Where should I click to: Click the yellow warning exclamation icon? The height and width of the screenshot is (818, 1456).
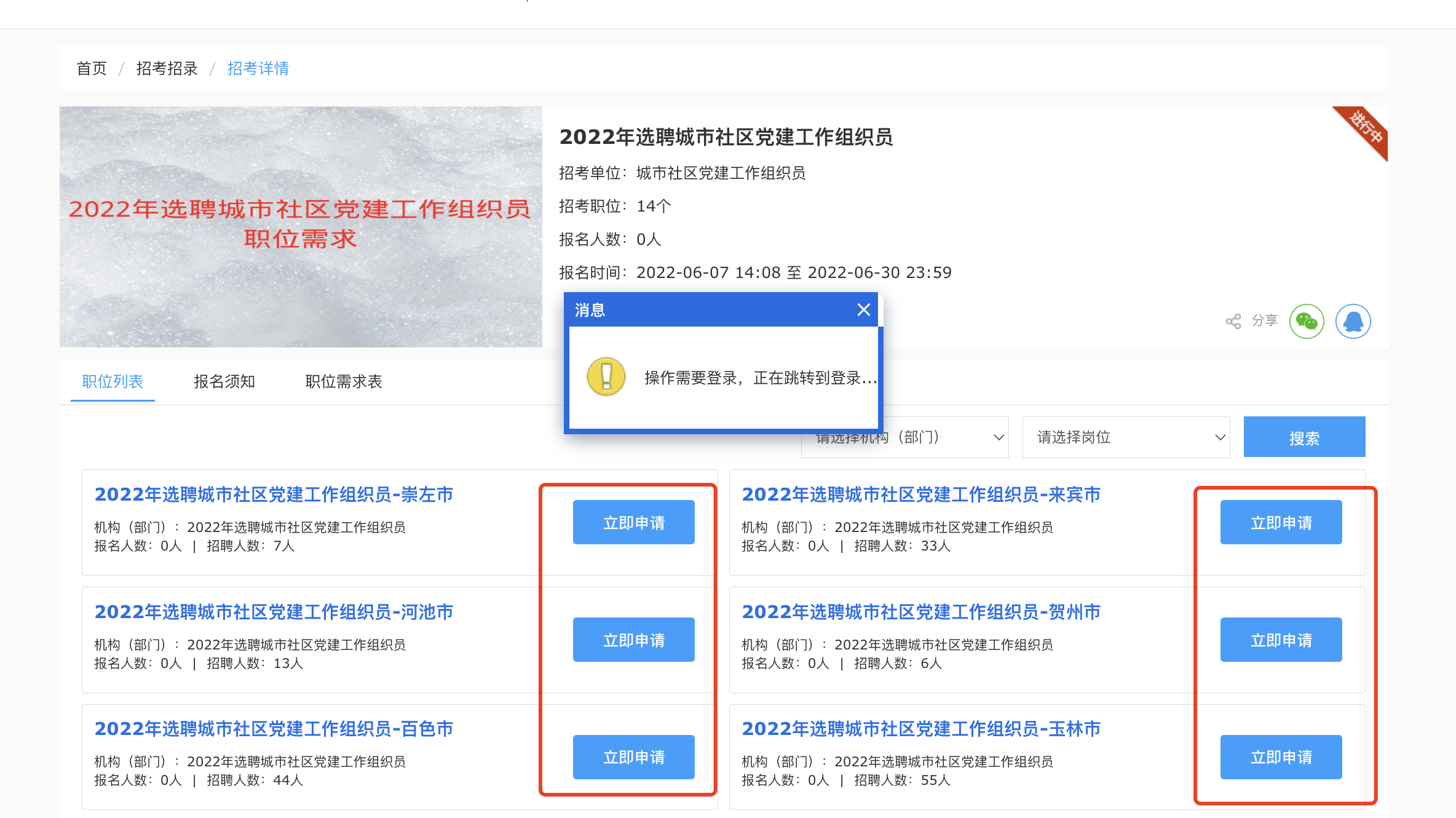606,376
